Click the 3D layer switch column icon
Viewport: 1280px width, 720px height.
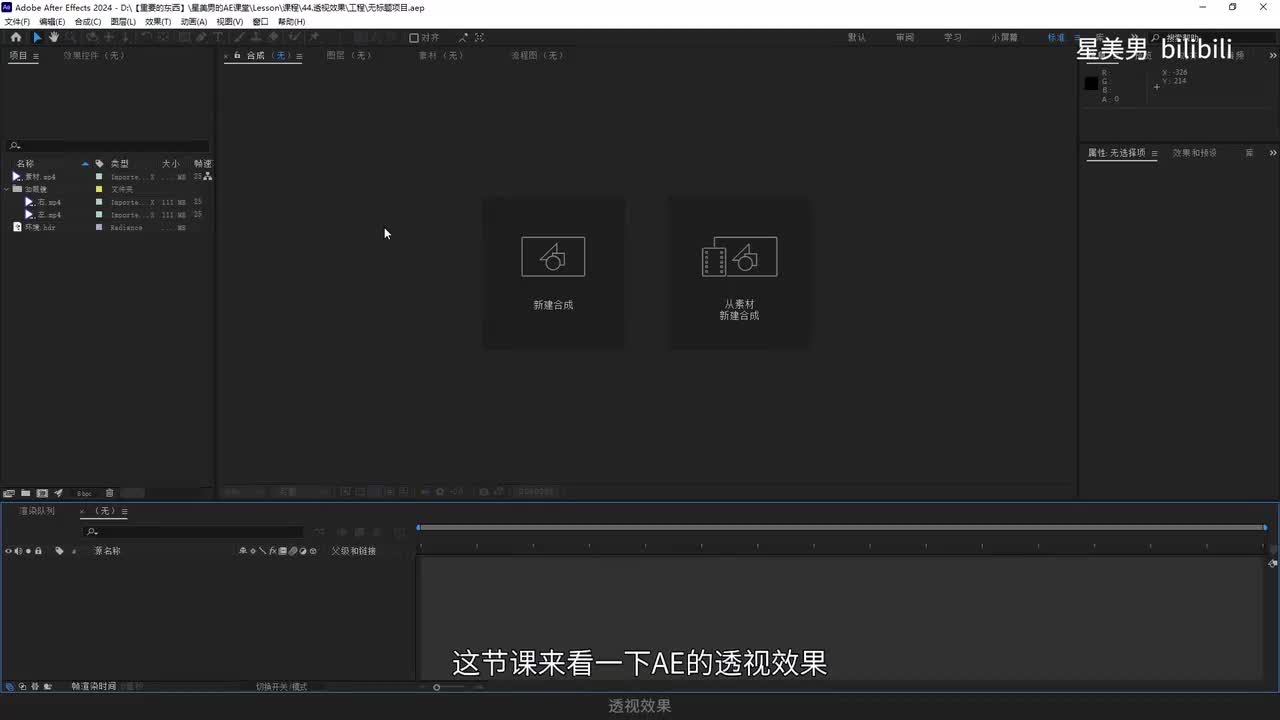coord(313,551)
